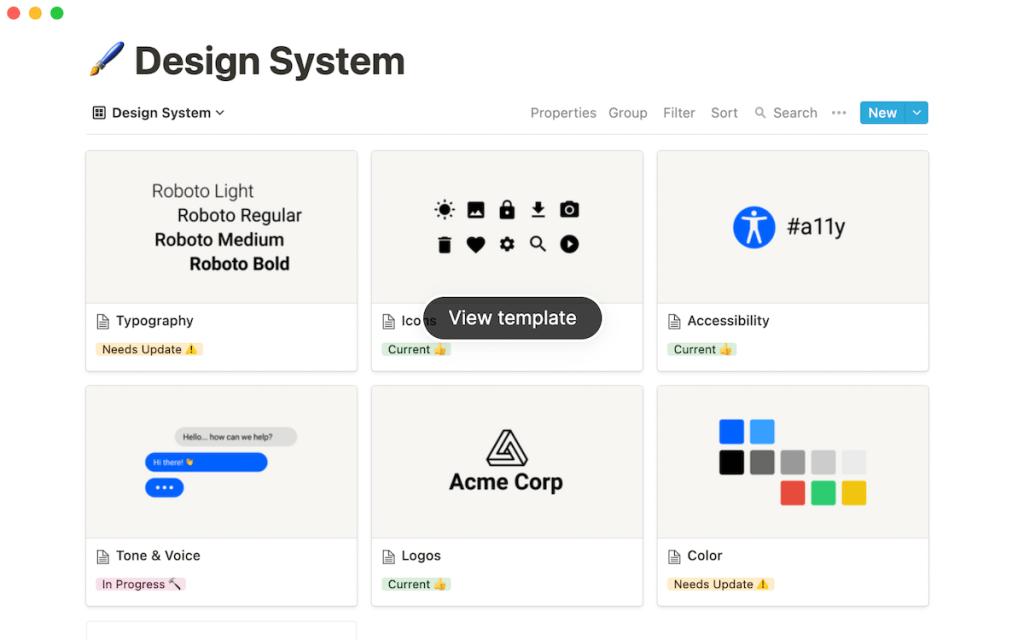Click Typography's Needs Update tag
Screen dimensions: 1024x640
point(149,349)
